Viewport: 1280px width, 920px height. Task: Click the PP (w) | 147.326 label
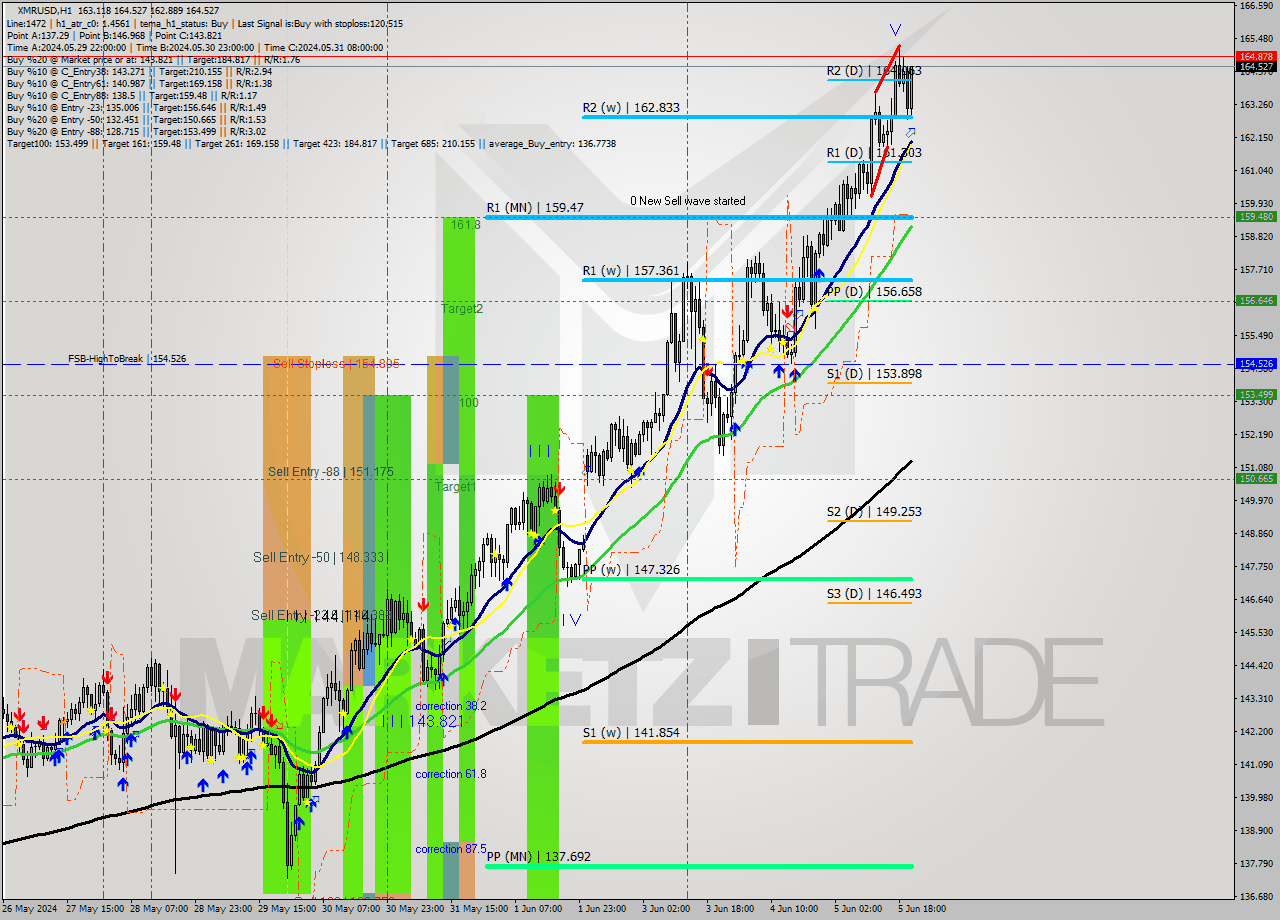(x=631, y=570)
